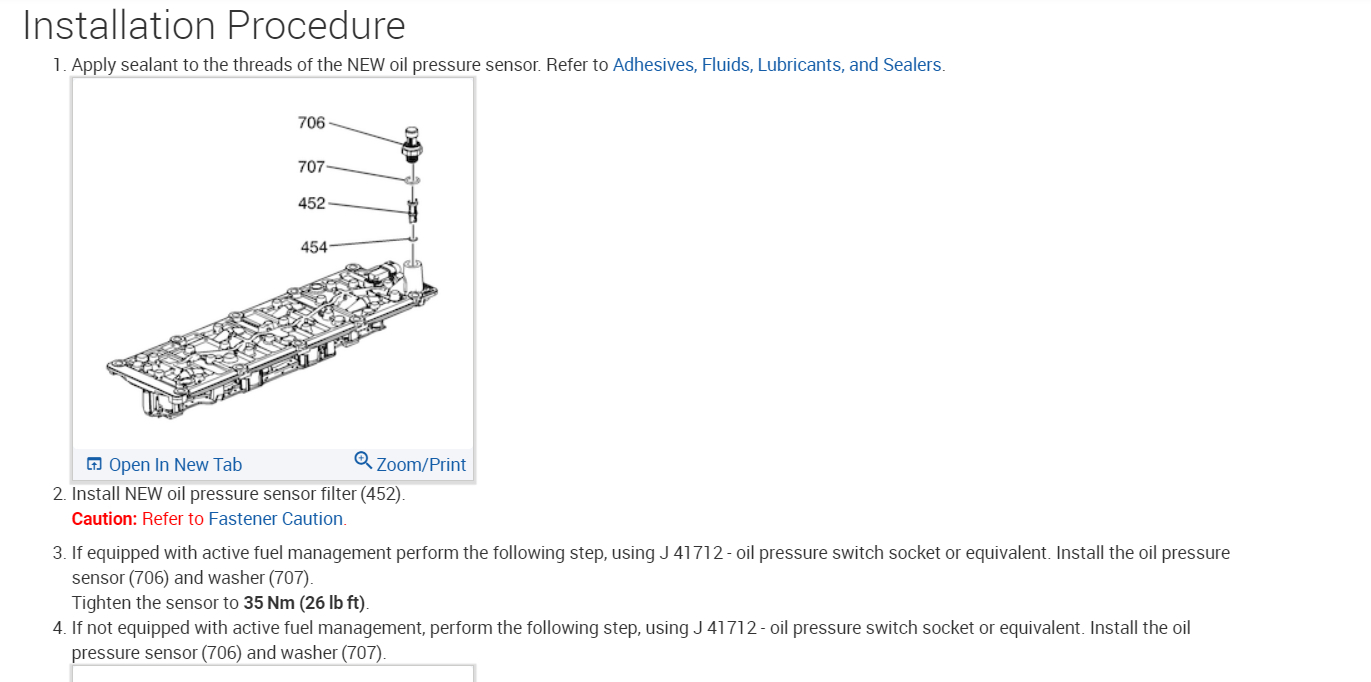This screenshot has height=682, width=1371.
Task: Click the Zoom/Print link text
Action: coord(421,464)
